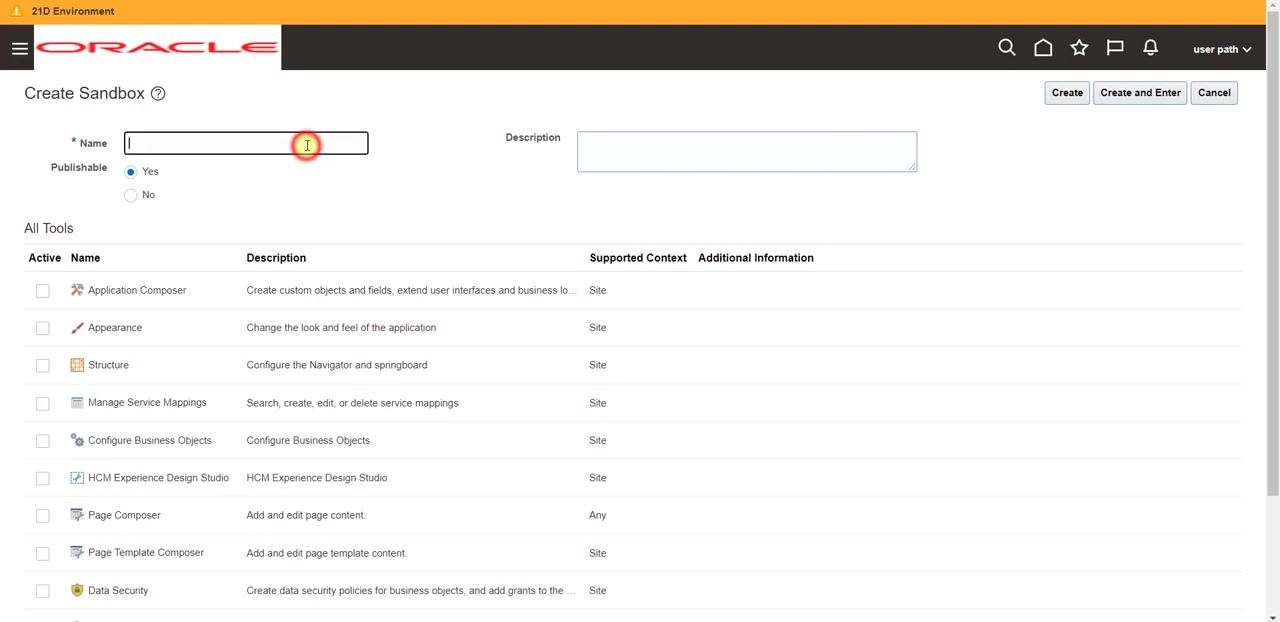
Task: Select Publishable No radio button
Action: point(130,195)
